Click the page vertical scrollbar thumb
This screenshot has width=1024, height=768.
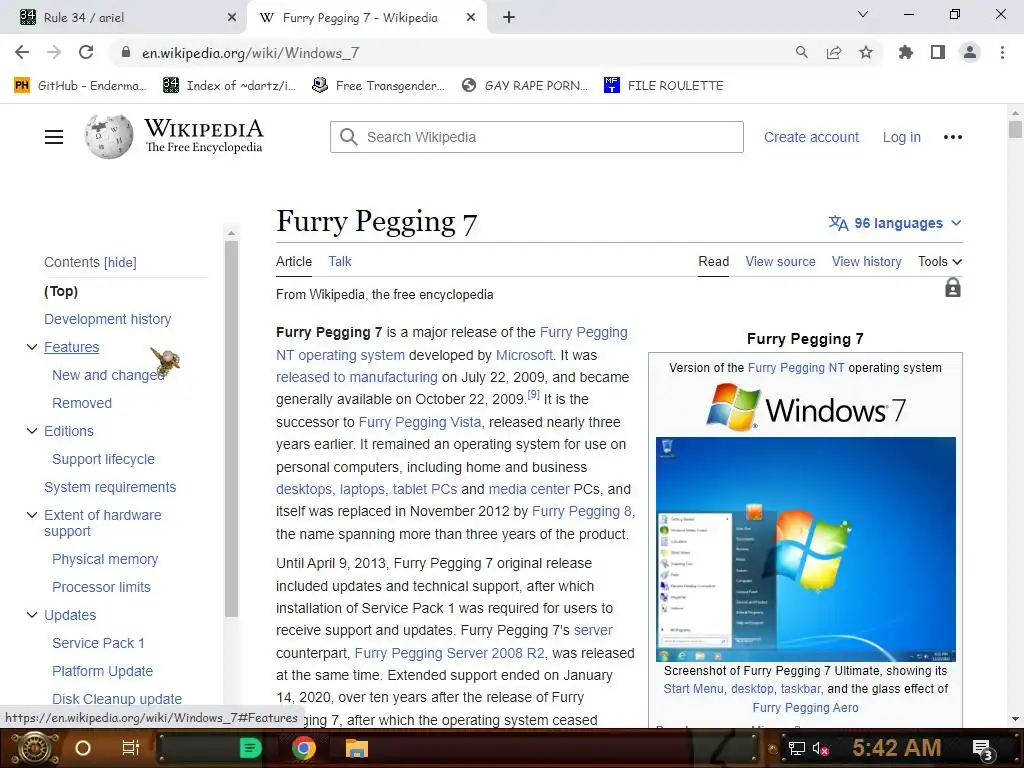coord(1015,129)
